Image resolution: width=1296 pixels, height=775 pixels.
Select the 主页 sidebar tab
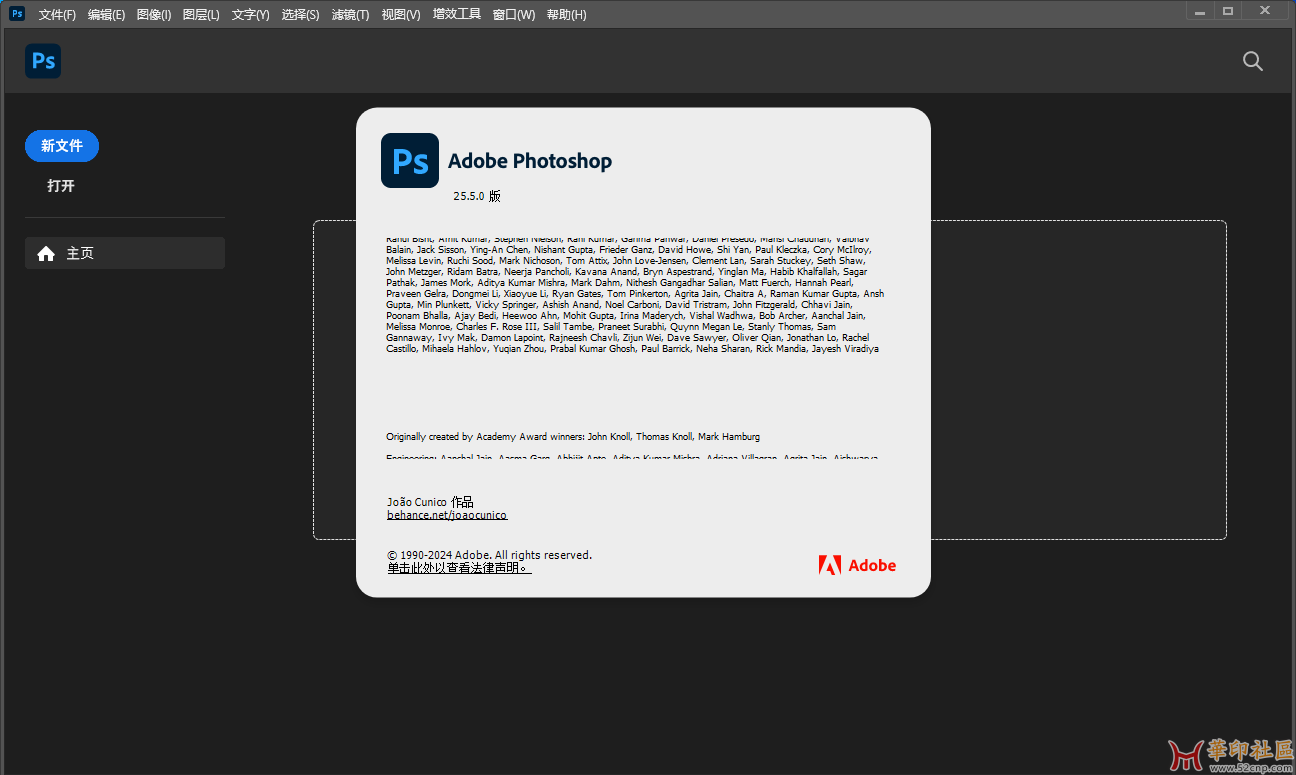click(x=125, y=253)
